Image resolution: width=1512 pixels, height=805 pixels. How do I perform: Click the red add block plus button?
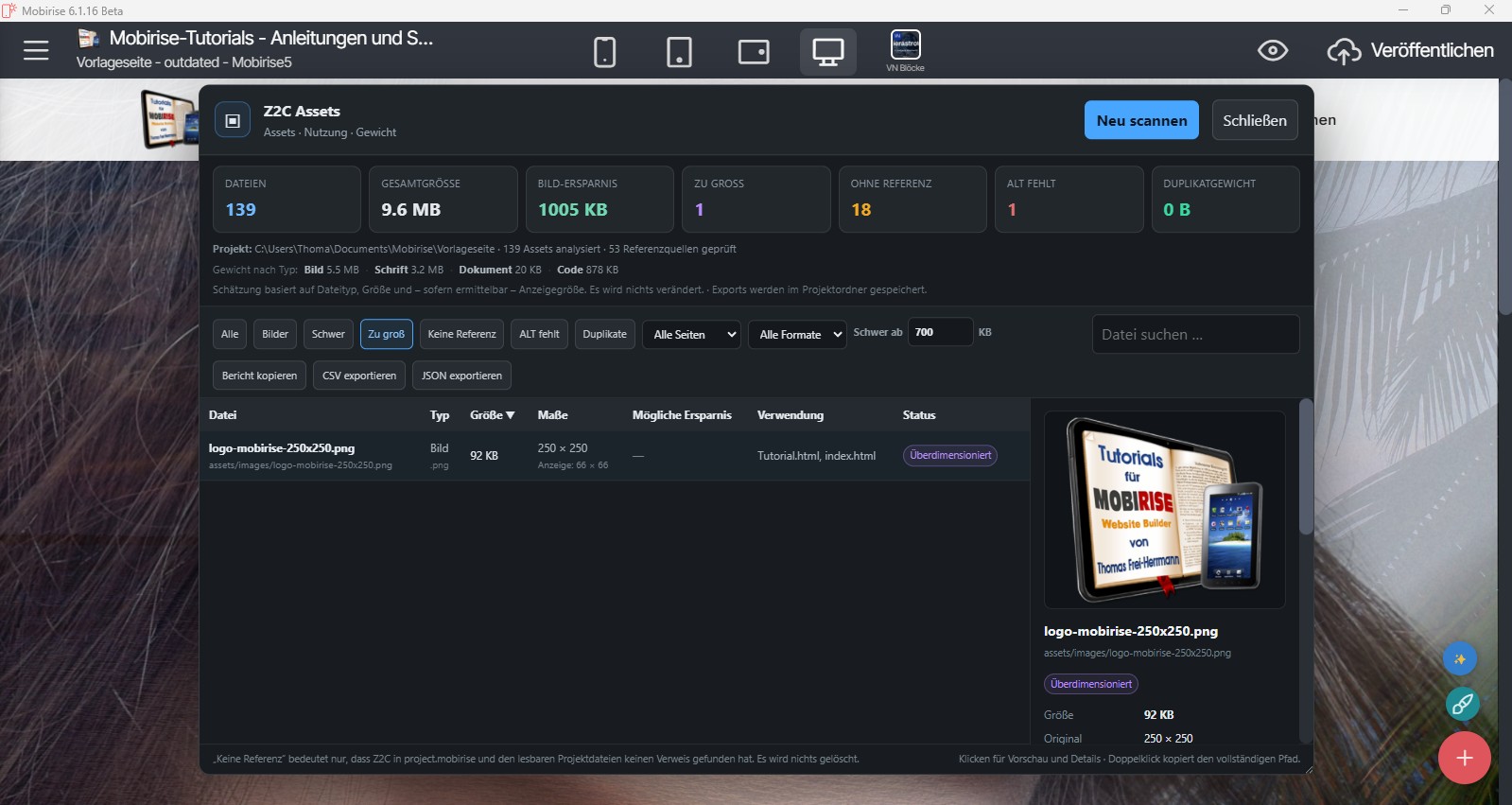[1465, 758]
